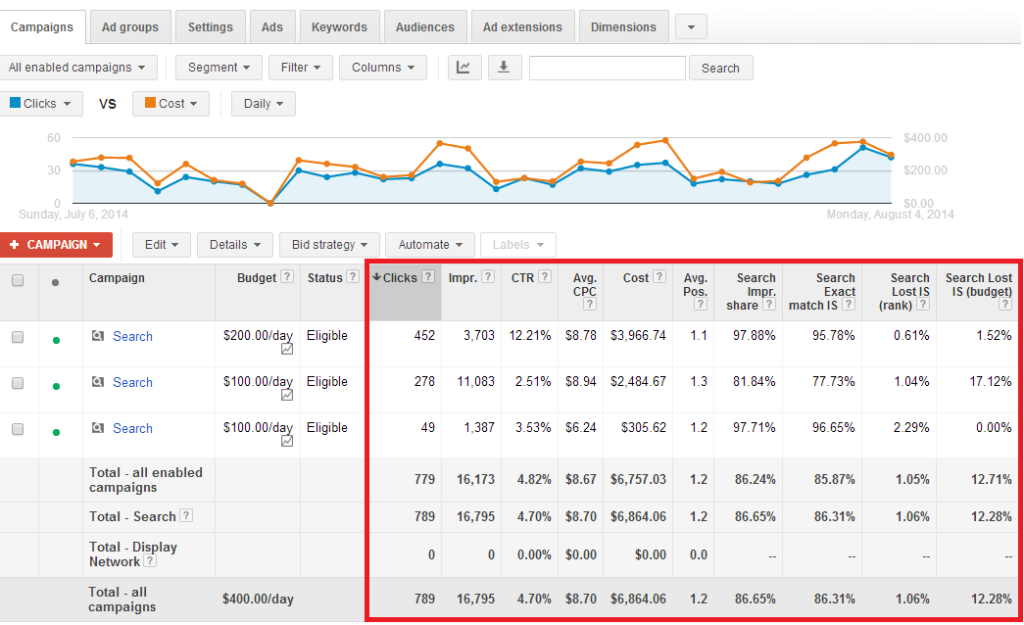Check the box for the 49-click campaign
Image resolution: width=1024 pixels, height=625 pixels.
[x=17, y=429]
